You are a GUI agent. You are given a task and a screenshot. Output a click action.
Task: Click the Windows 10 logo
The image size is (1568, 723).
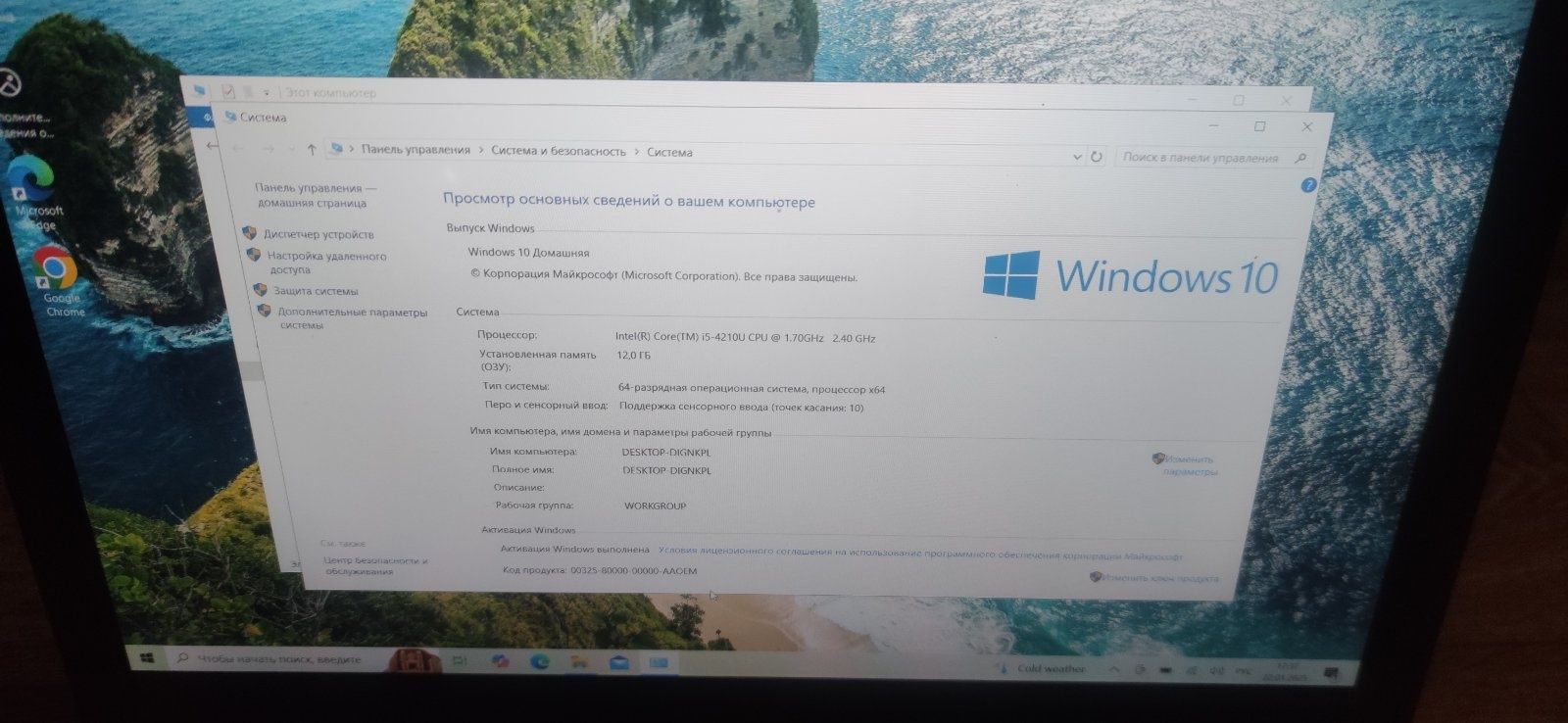pos(1131,275)
